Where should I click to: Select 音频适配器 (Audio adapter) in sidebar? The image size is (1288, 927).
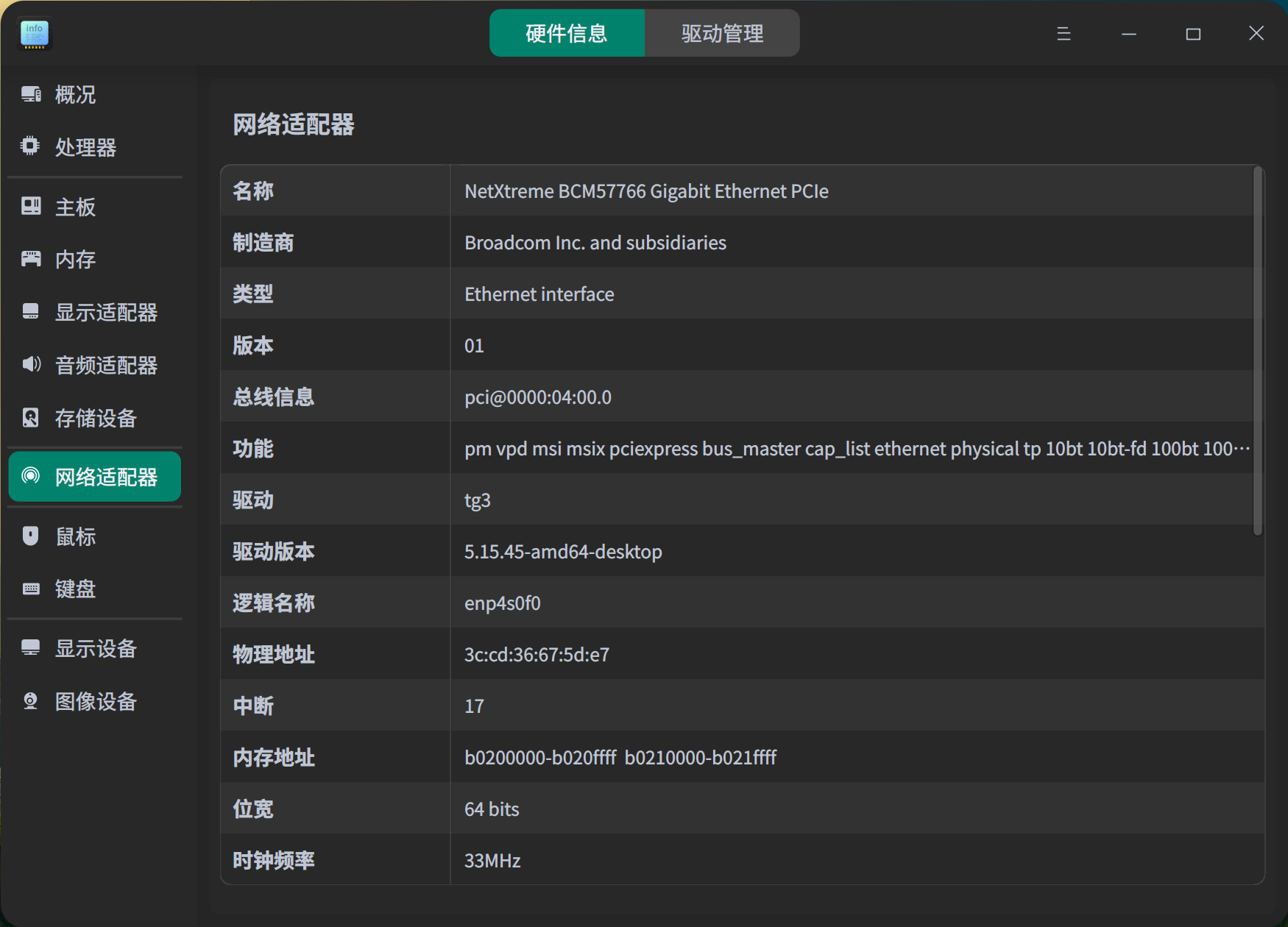tap(105, 365)
